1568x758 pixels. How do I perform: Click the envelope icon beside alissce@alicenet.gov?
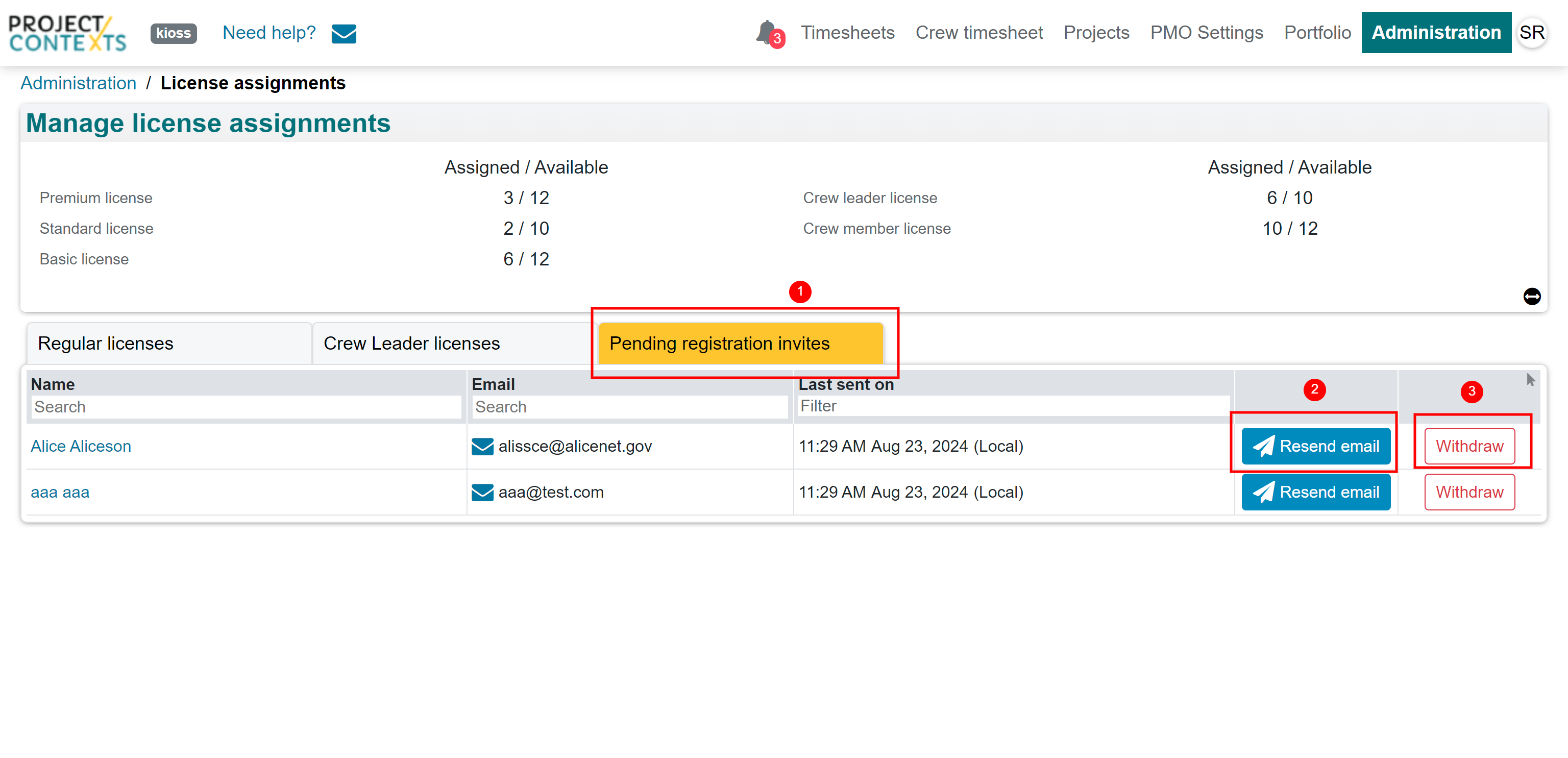(x=482, y=446)
